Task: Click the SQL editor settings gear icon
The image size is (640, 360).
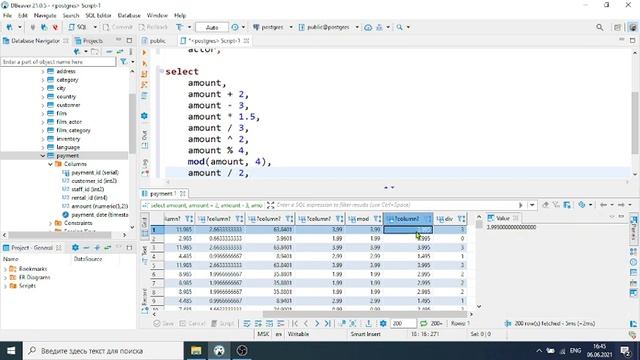Action: click(144, 116)
